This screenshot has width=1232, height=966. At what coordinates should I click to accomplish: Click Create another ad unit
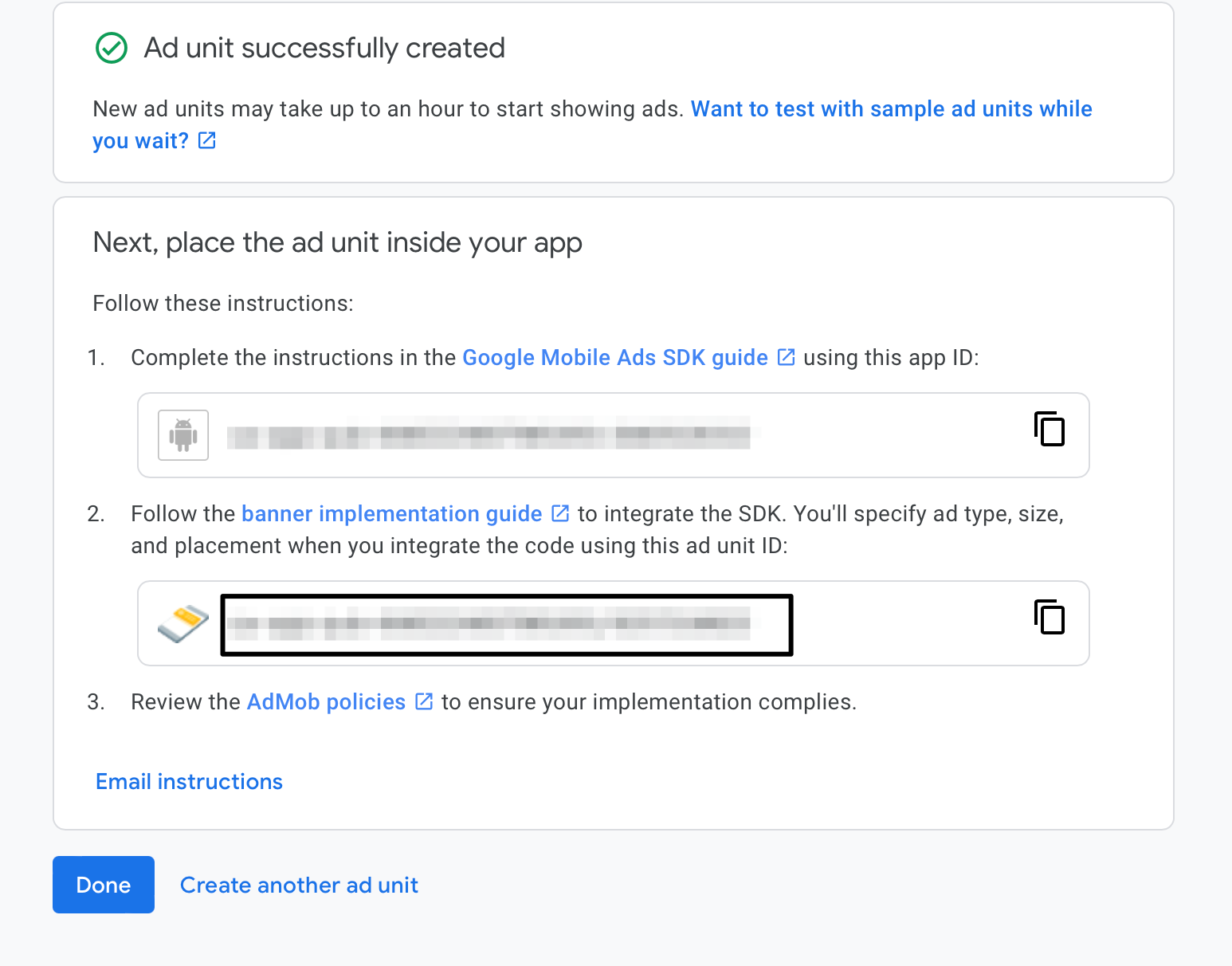pos(299,885)
